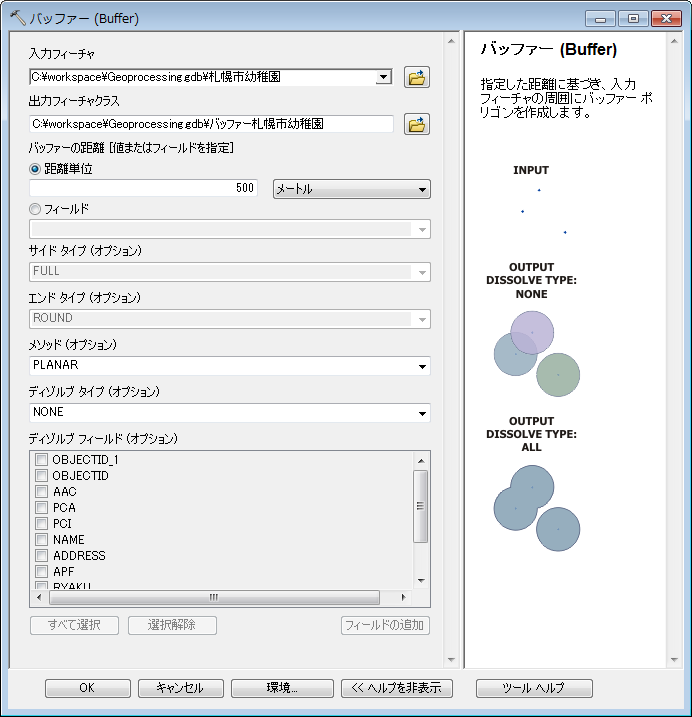The height and width of the screenshot is (717, 692).
Task: Click the dissolve field list horizontal scrollbar
Action: pyautogui.click(x=212, y=597)
